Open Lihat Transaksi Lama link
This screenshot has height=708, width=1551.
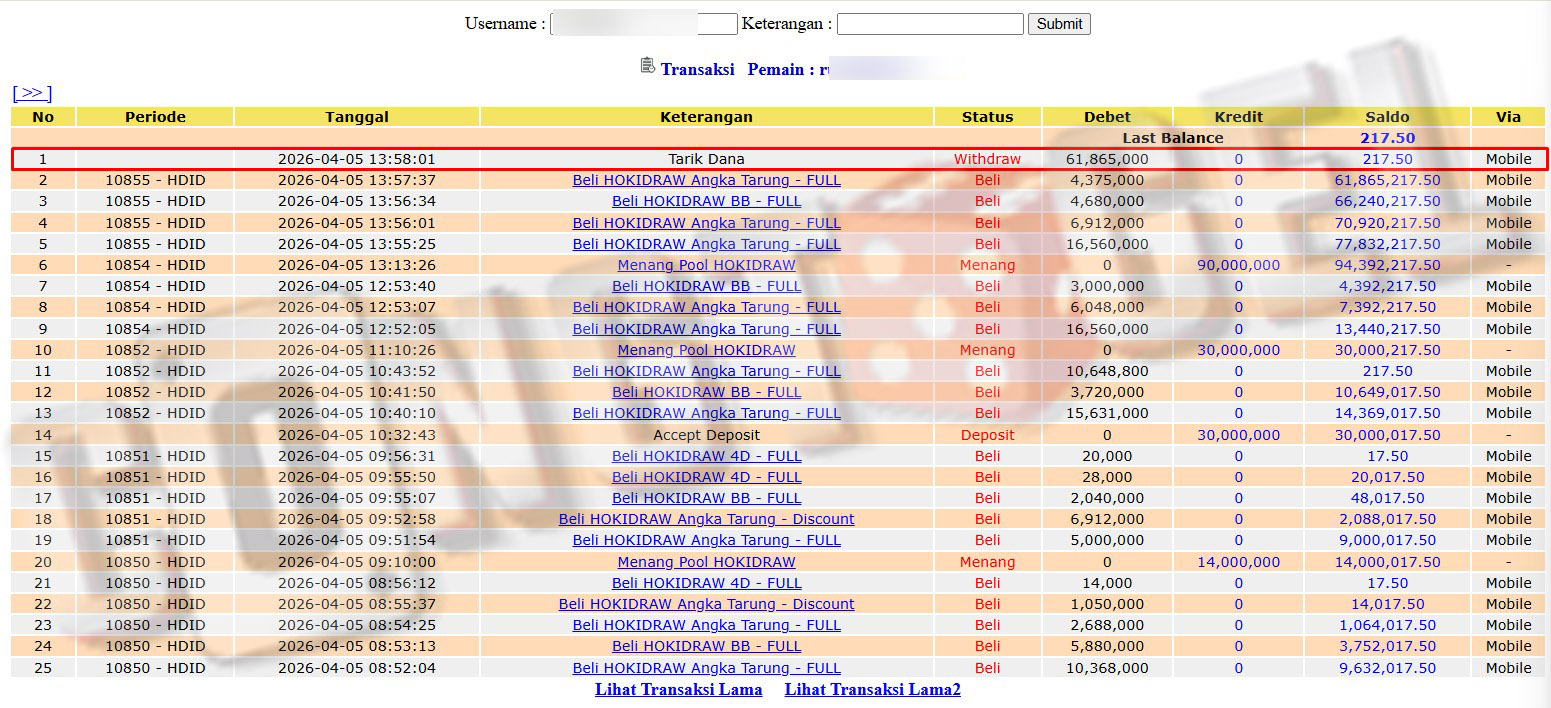678,689
